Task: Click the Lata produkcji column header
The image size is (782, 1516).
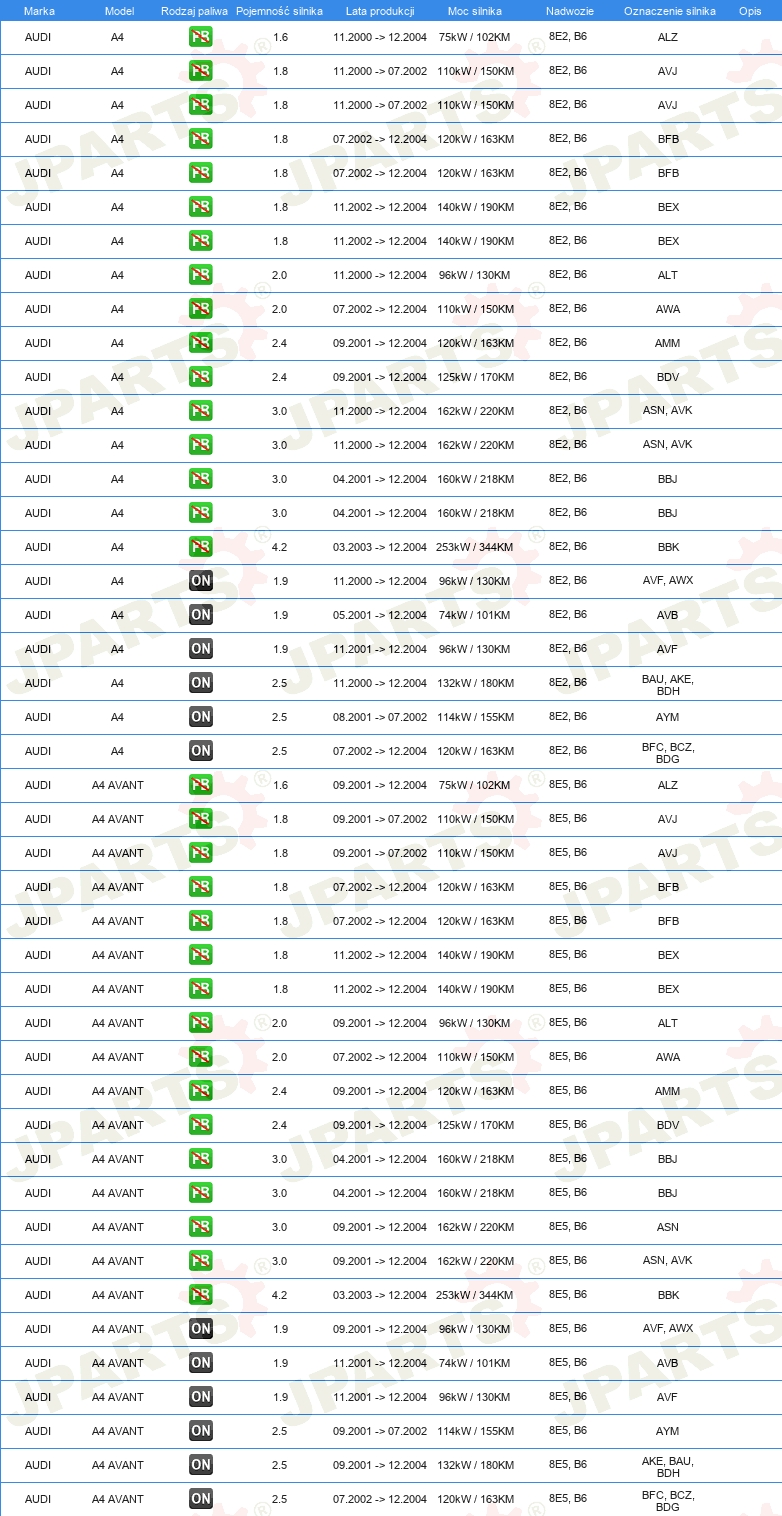Action: [x=380, y=11]
